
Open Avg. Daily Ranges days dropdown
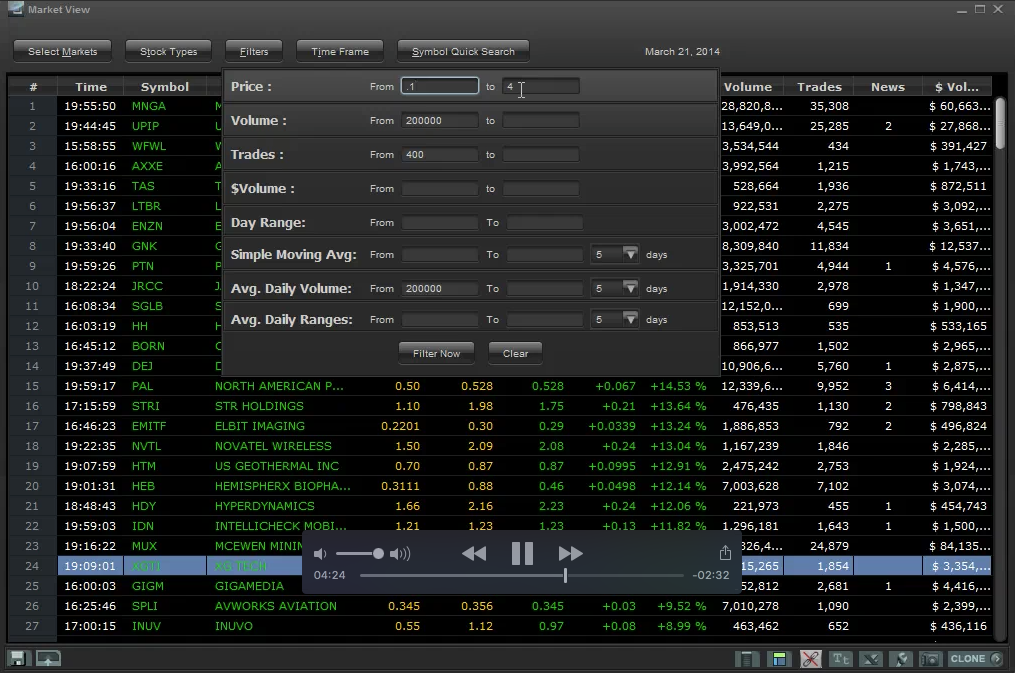(630, 320)
